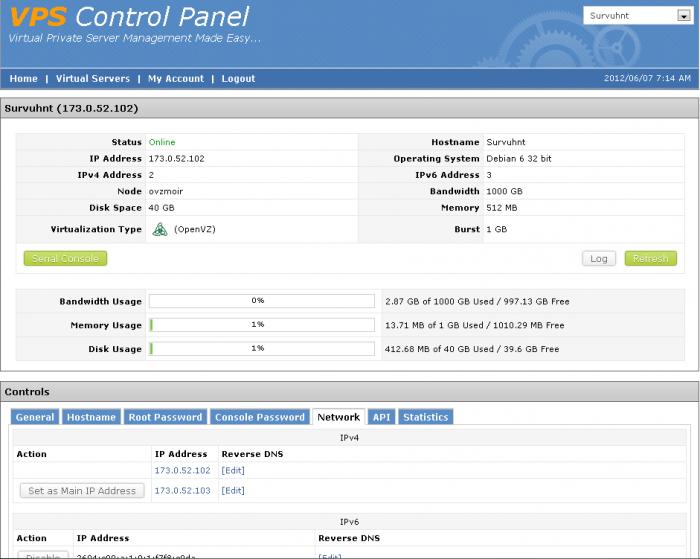The width and height of the screenshot is (700, 559).
Task: Click the IPv6 section heading
Action: 349,522
